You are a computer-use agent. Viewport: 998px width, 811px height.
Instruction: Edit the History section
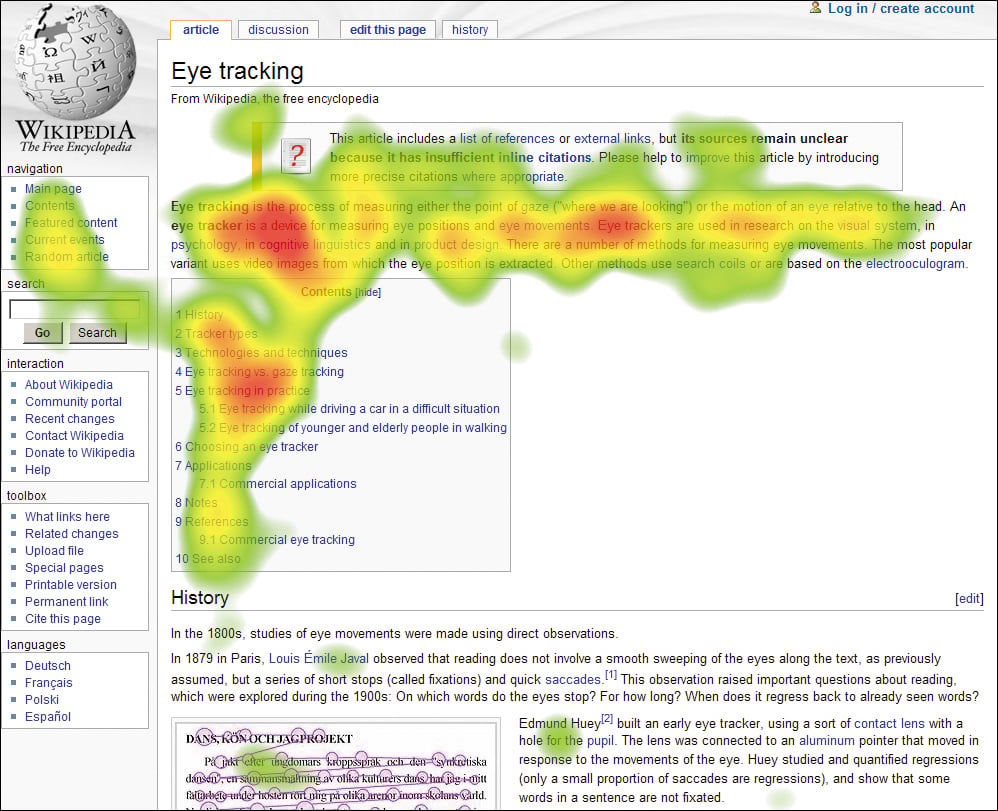pyautogui.click(x=968, y=597)
